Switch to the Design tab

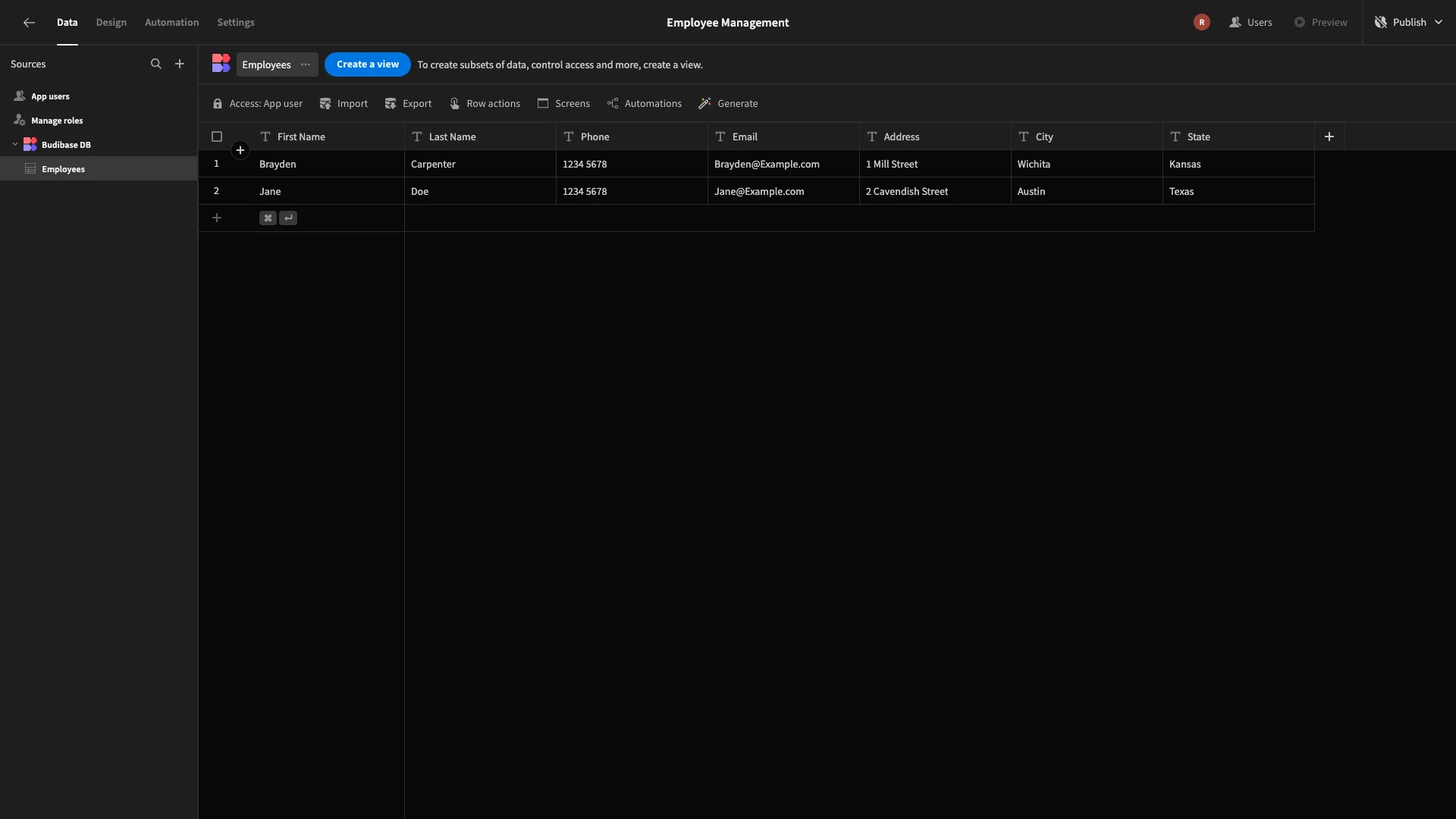111,23
